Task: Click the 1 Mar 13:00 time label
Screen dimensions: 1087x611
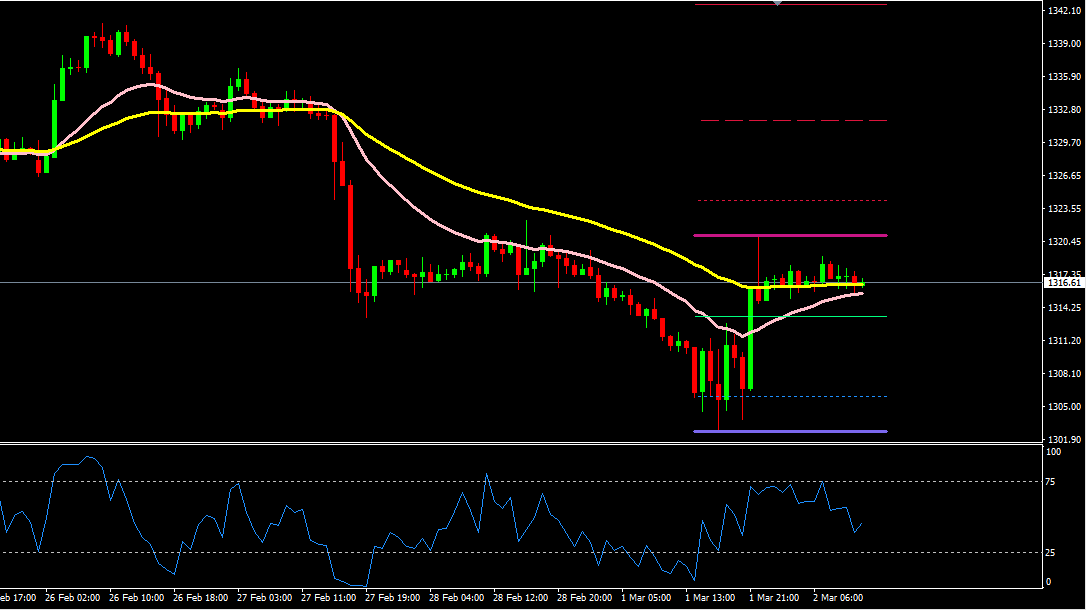Action: tap(710, 598)
